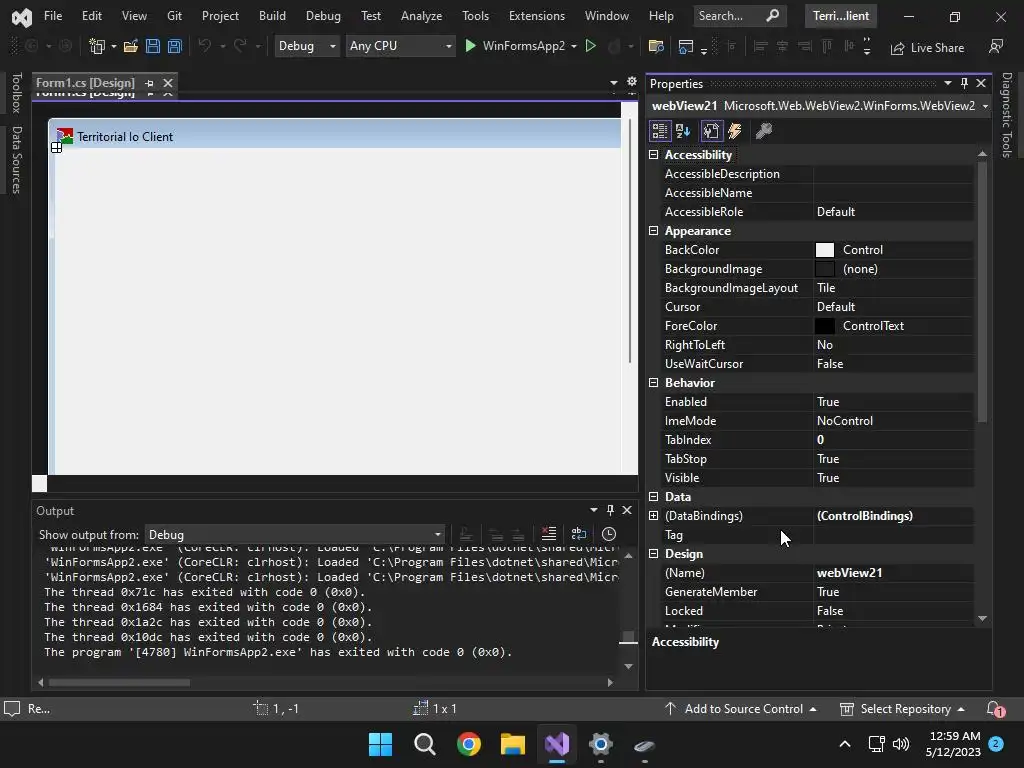Screen dimensions: 1024x768
Task: Click the Save All toolbar icon
Action: coord(174,46)
